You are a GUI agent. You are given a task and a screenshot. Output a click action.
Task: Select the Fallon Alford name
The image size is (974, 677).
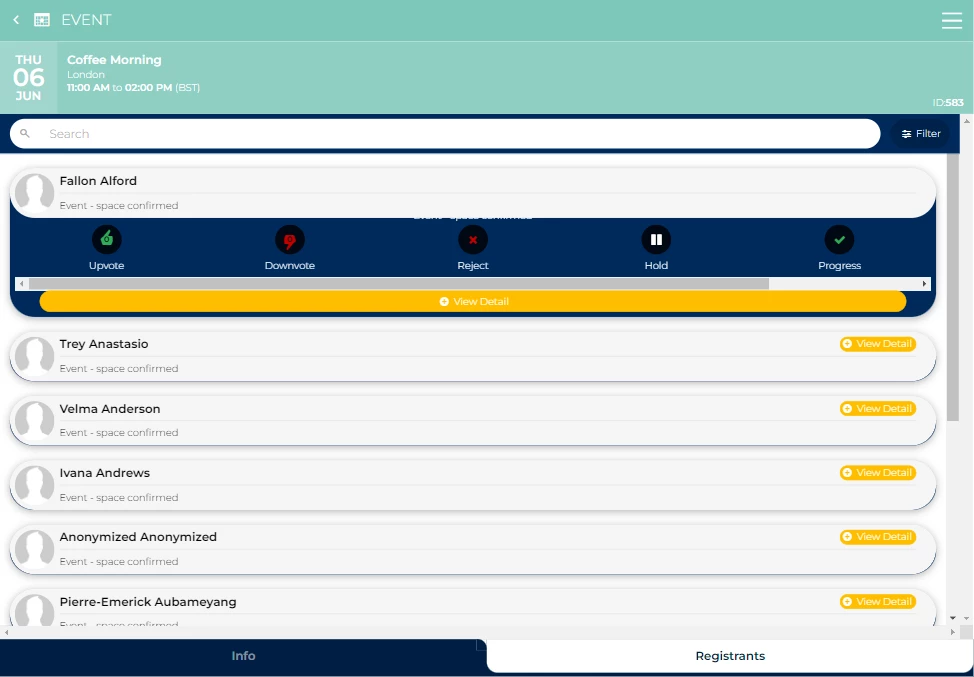click(98, 181)
